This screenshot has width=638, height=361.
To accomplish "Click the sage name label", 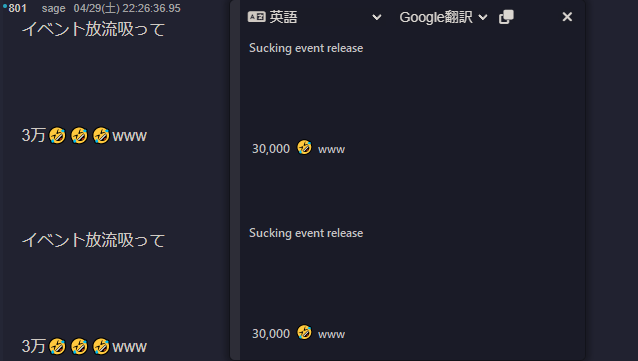I will click(53, 8).
